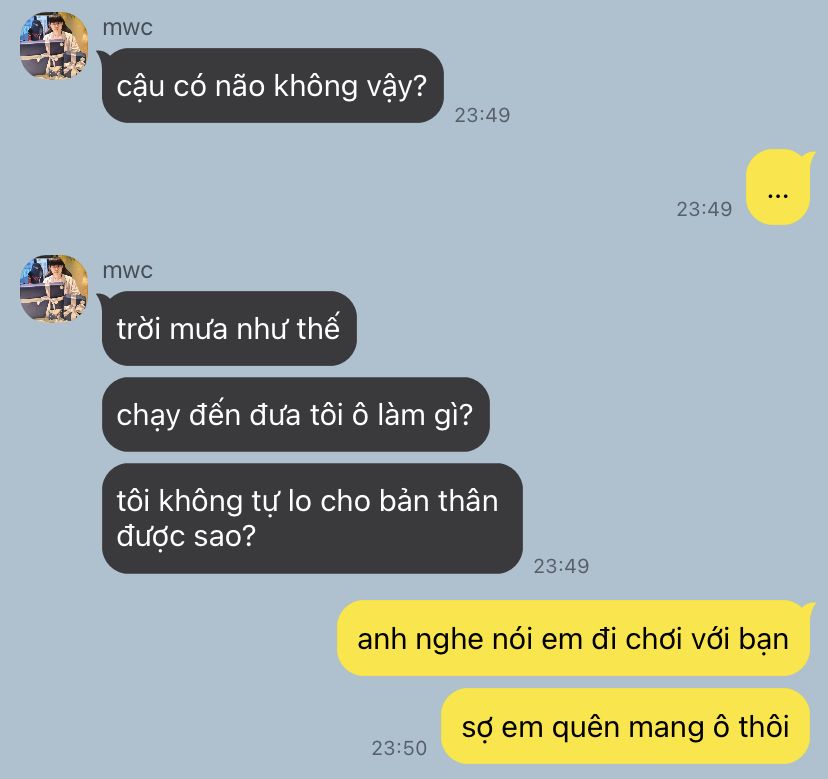The image size is (828, 779).
Task: Click timestamp next to 'cậu có não không vậy?'
Action: [x=483, y=115]
